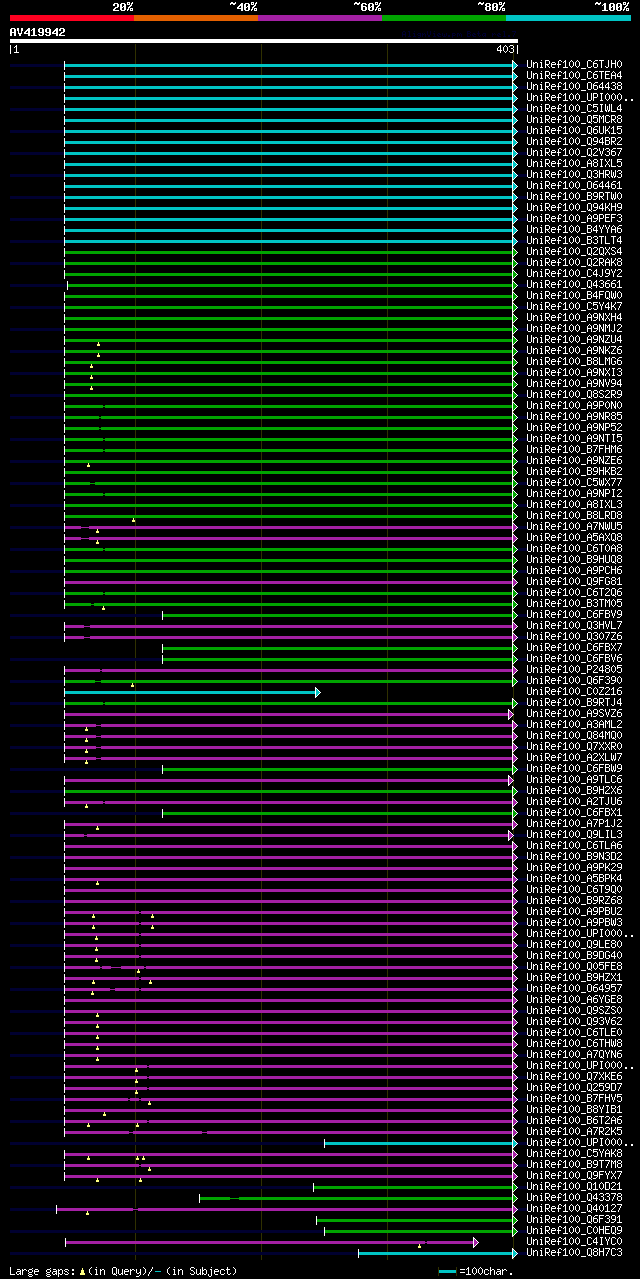This screenshot has width=640, height=1279.
Task: Select the UniRef100_A7QYN6 label
Action: pos(574,1054)
